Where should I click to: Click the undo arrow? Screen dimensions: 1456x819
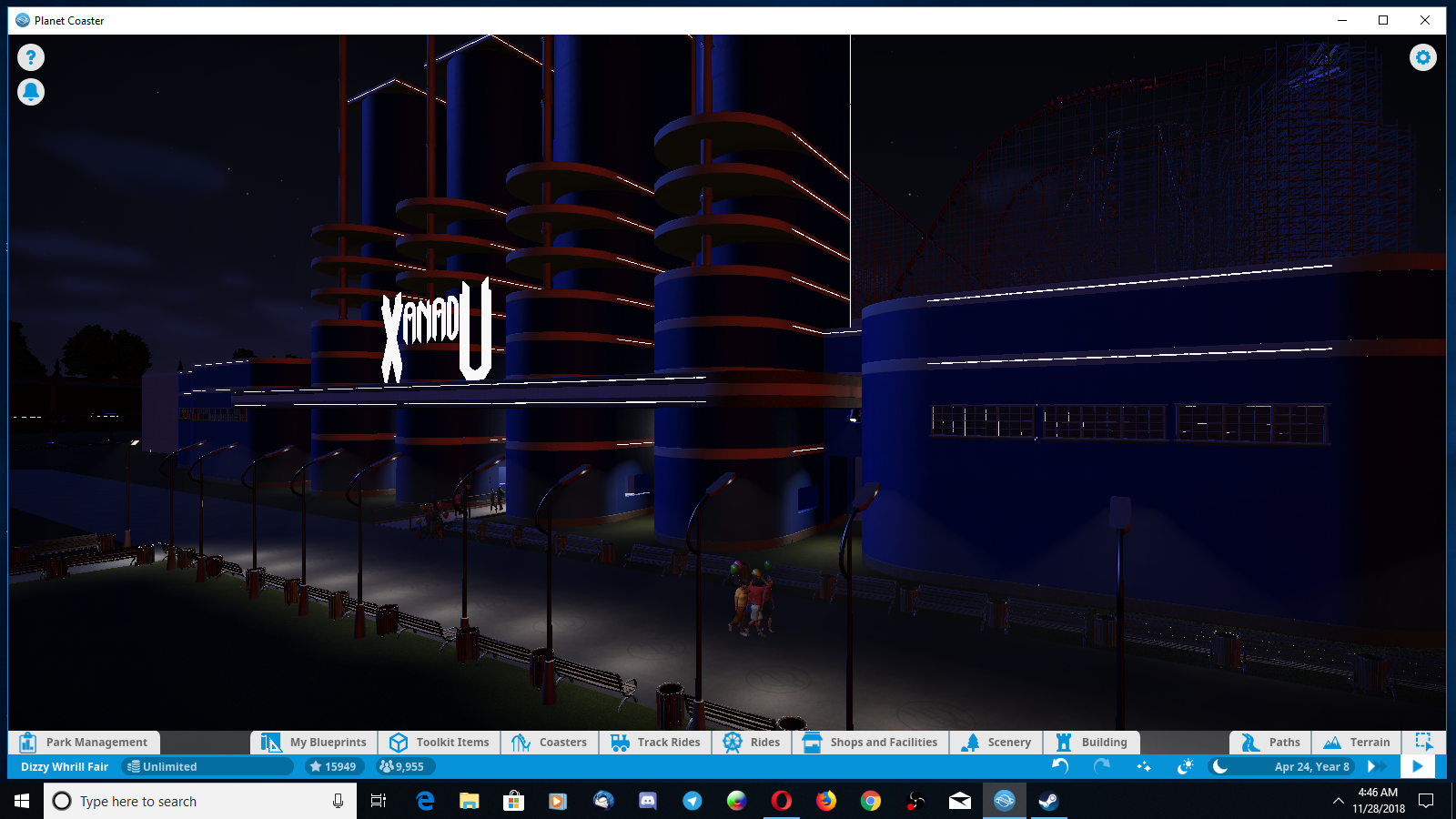(1060, 766)
